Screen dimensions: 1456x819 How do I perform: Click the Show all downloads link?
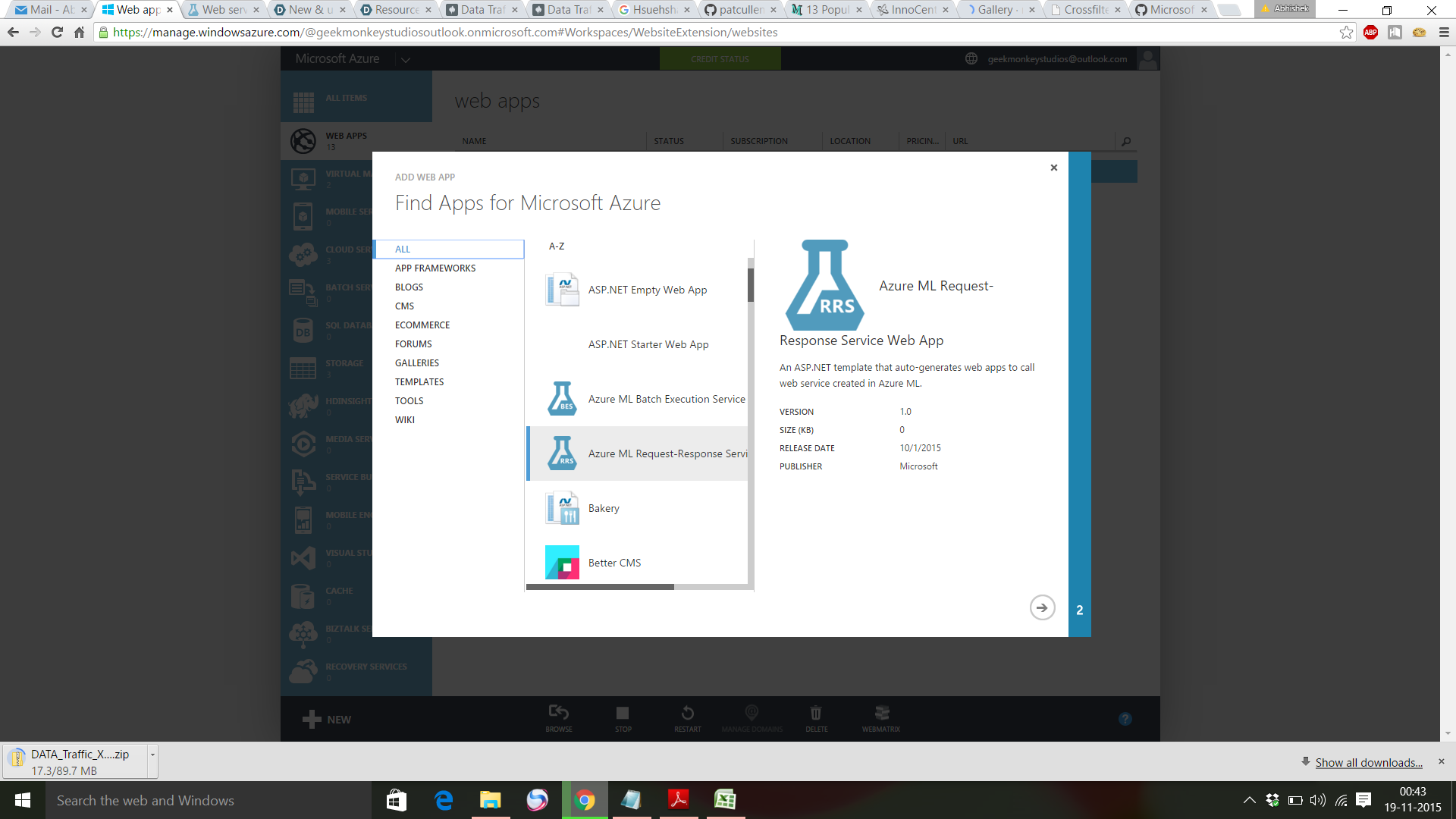click(1368, 763)
